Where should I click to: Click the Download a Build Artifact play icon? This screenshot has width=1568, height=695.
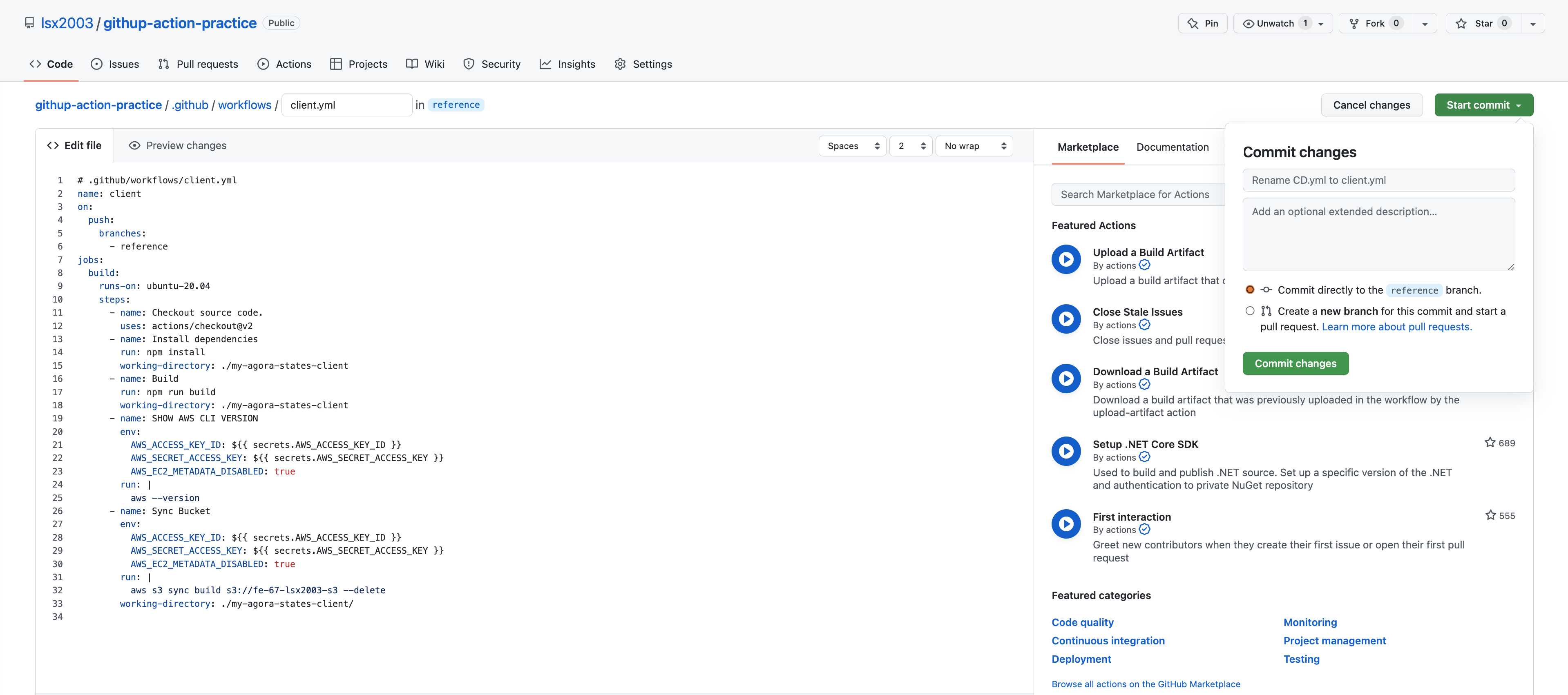click(1066, 379)
